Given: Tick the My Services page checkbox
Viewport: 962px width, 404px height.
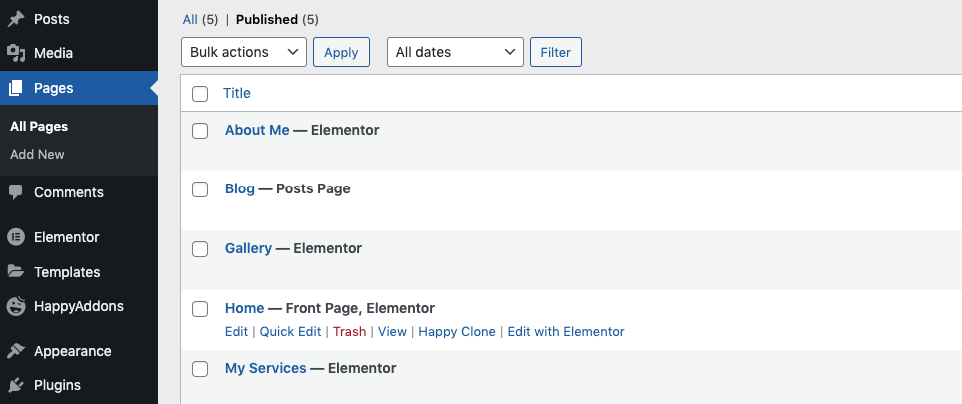Looking at the screenshot, I should coord(200,369).
